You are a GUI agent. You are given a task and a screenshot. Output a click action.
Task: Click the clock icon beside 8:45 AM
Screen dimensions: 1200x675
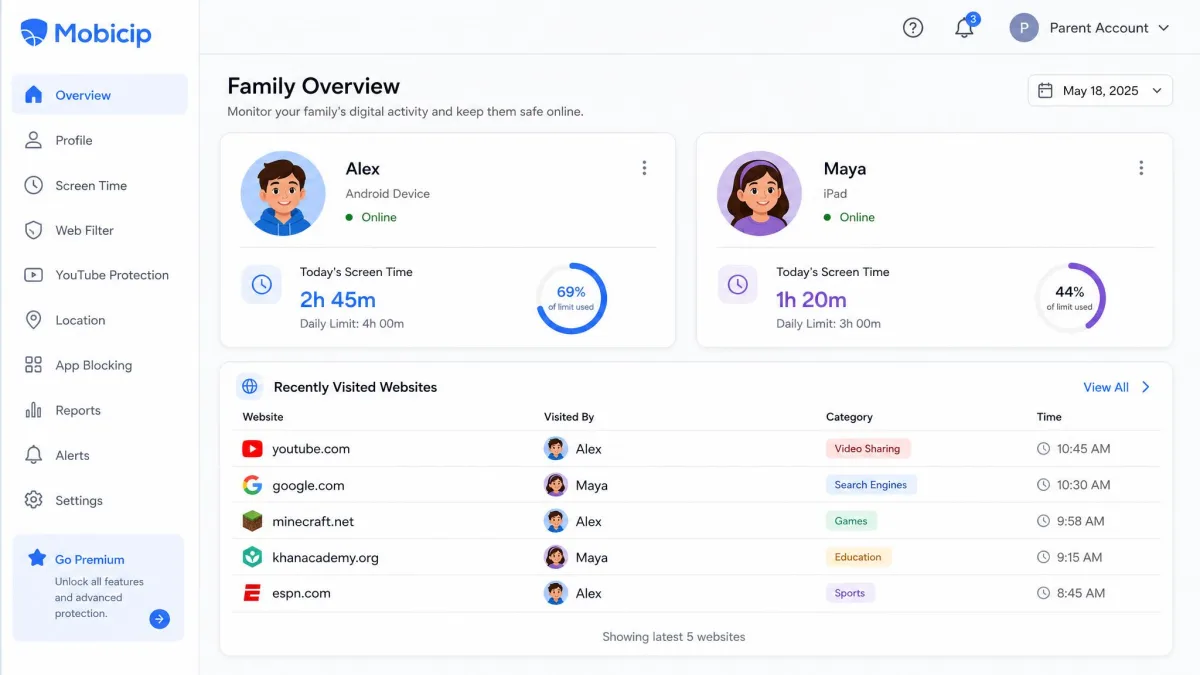(1044, 593)
